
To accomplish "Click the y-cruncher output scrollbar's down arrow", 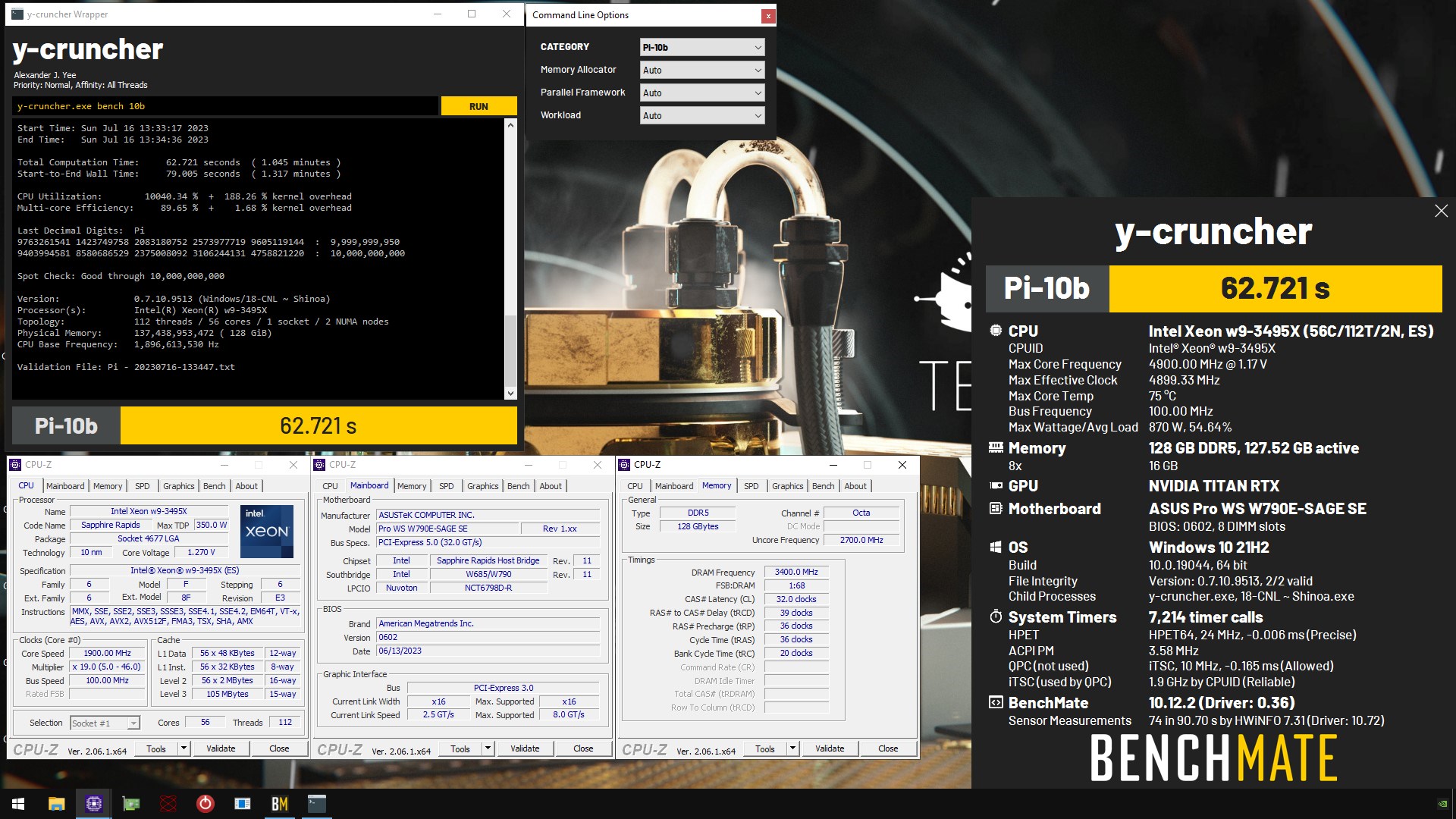I will point(510,393).
